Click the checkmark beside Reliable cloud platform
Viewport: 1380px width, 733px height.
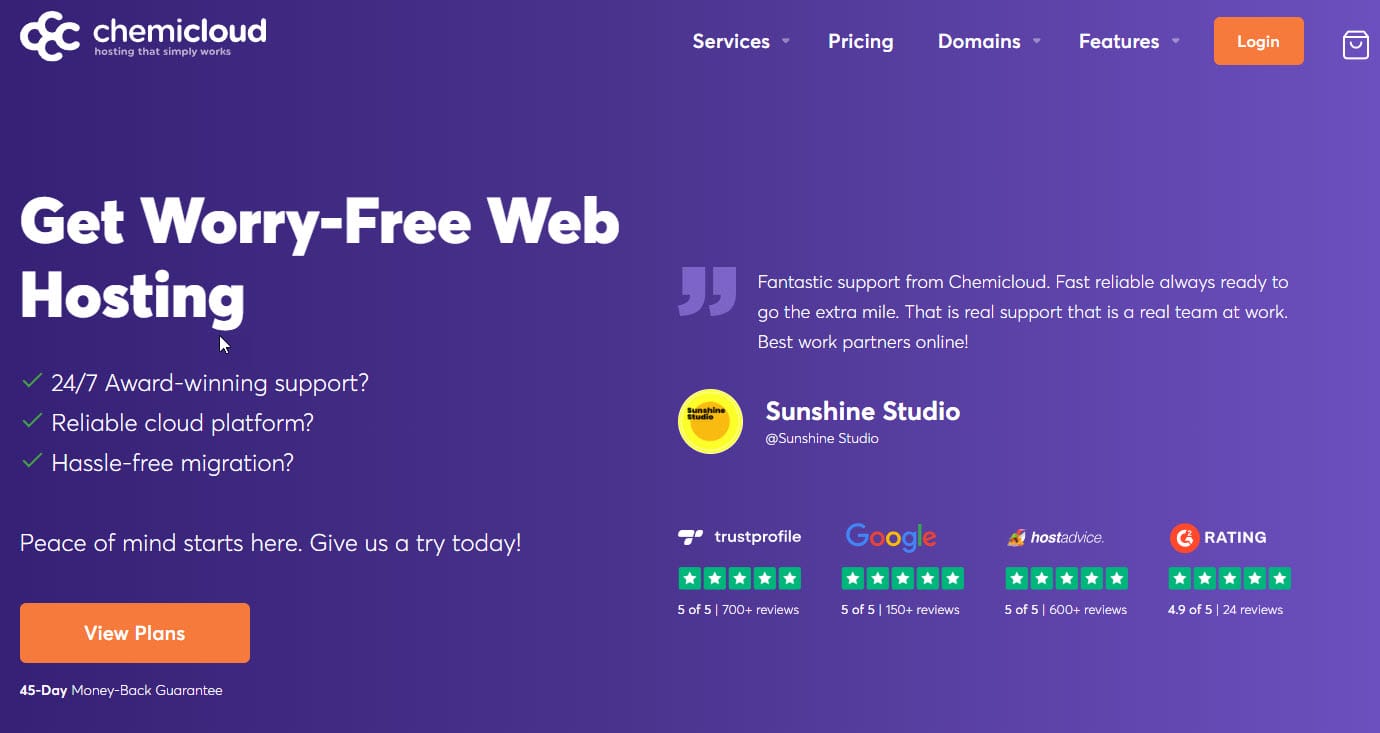click(x=32, y=421)
